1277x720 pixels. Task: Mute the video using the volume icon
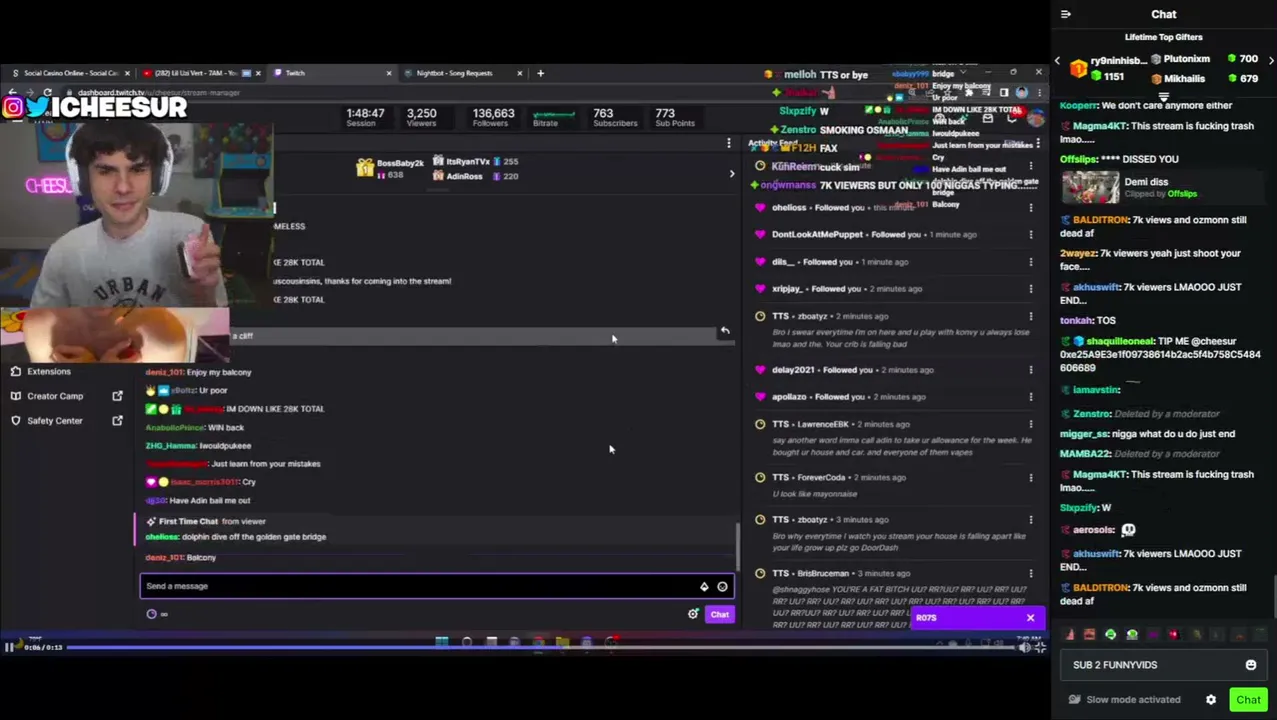[1024, 647]
